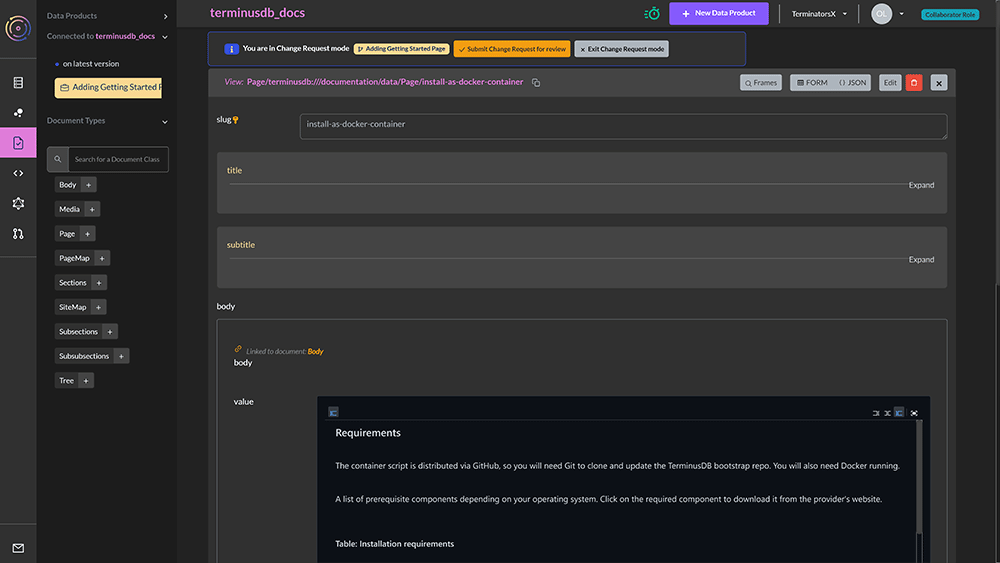
Task: Open the Sections document type
Action: point(73,282)
